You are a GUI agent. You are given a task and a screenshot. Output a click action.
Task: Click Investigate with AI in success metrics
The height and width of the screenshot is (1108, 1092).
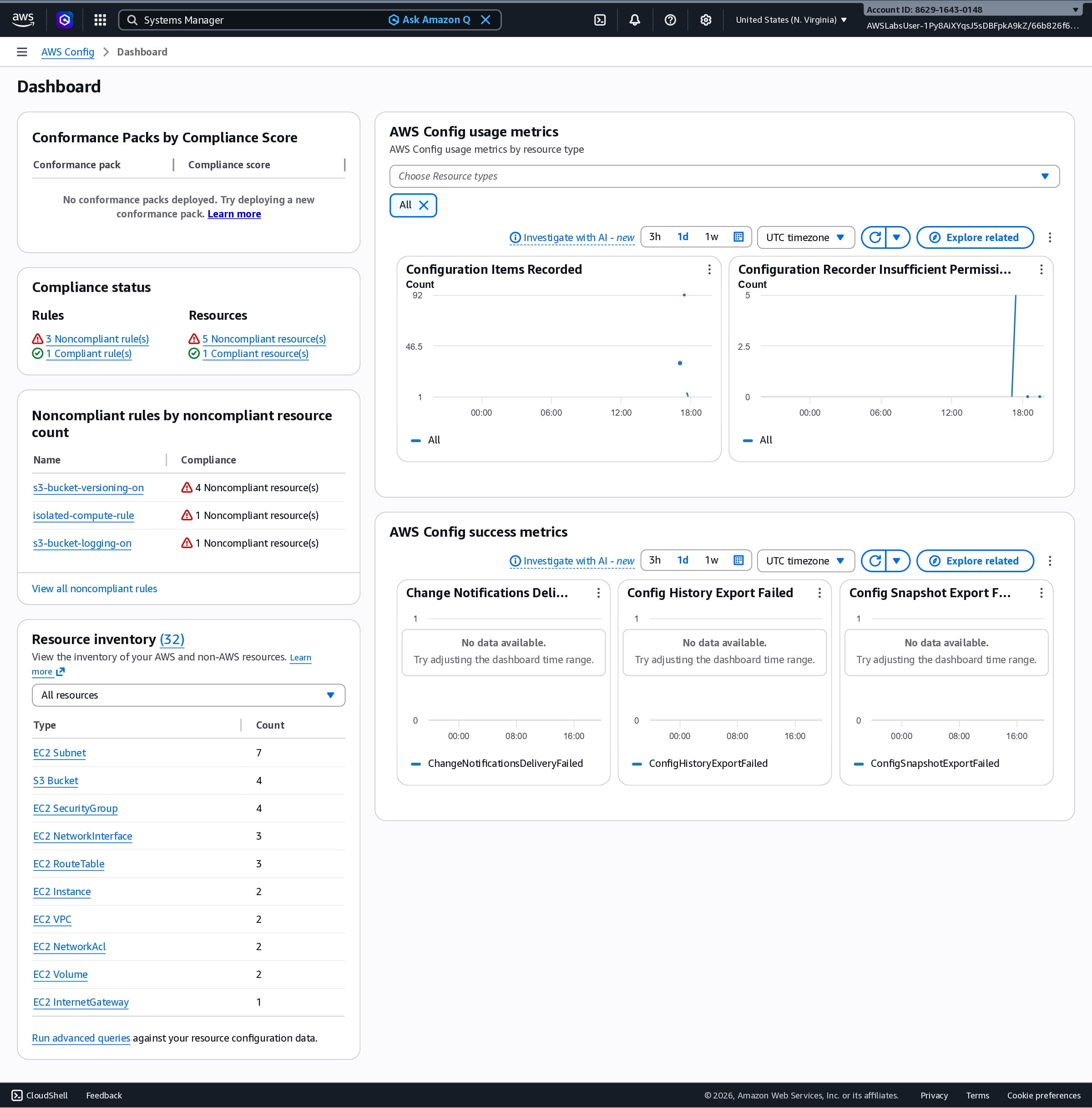coord(572,560)
